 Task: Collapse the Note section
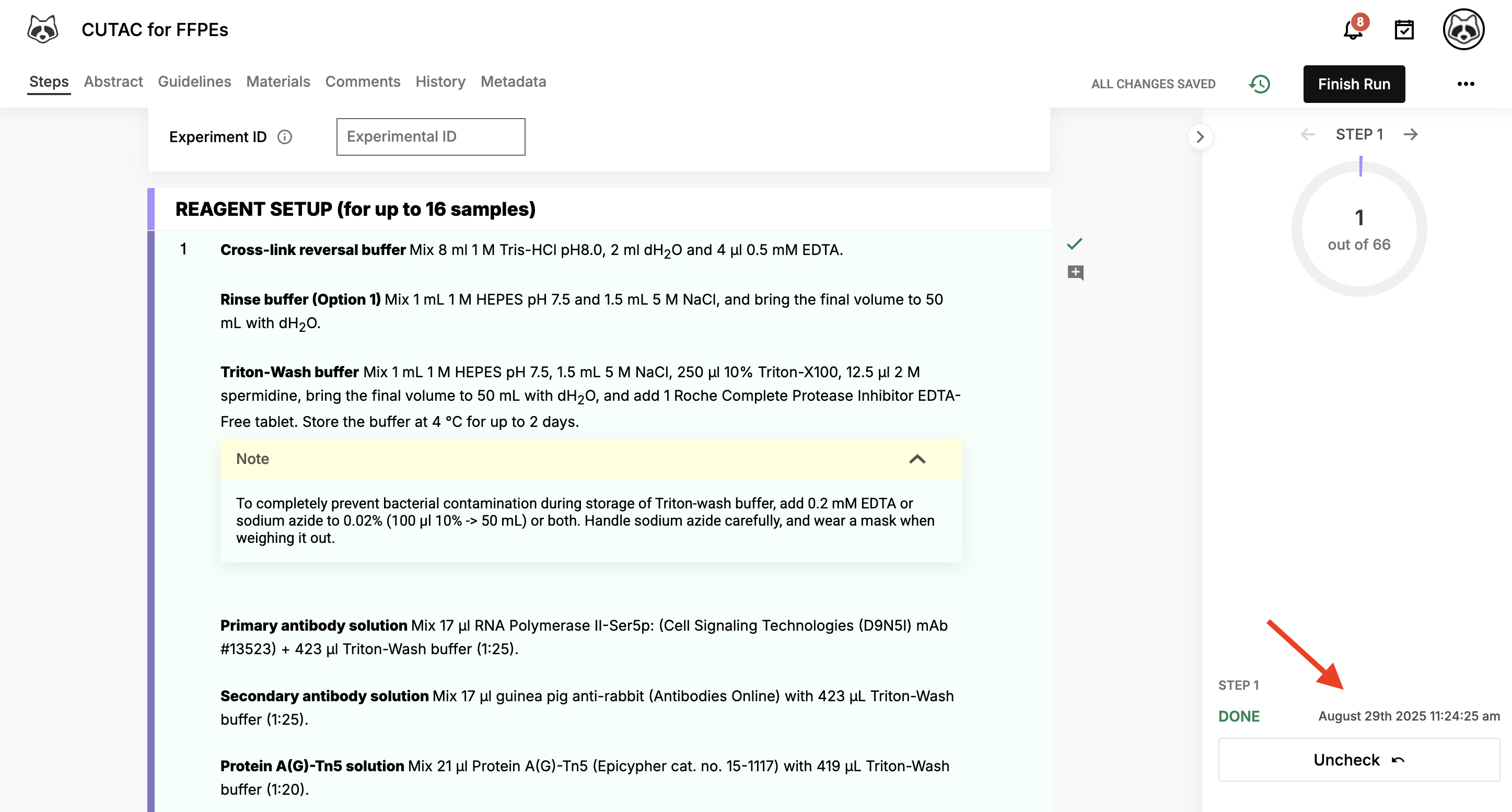click(x=917, y=459)
